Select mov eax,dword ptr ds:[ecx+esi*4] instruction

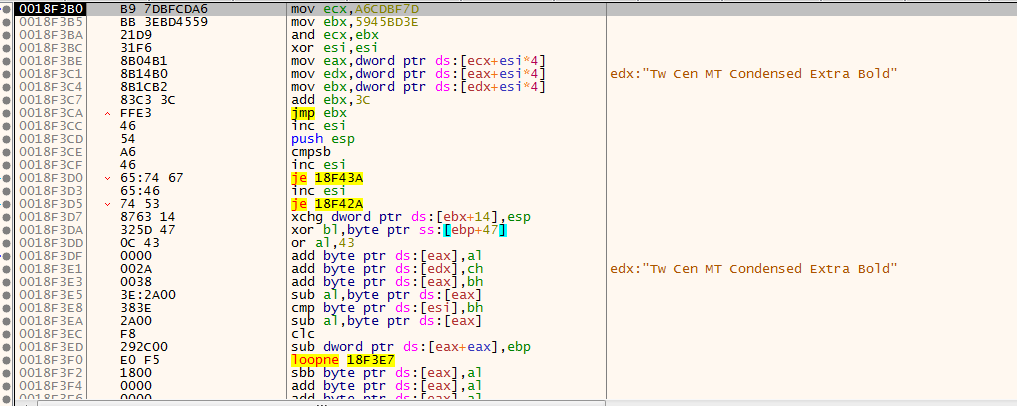point(418,61)
